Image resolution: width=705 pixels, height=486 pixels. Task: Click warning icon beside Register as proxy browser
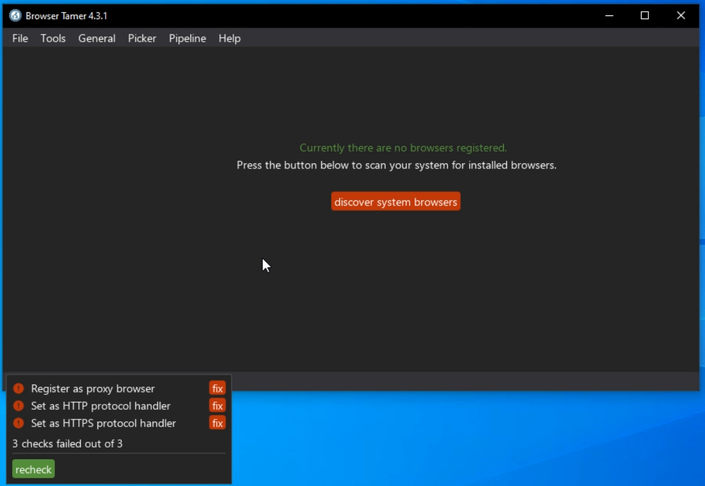point(18,388)
